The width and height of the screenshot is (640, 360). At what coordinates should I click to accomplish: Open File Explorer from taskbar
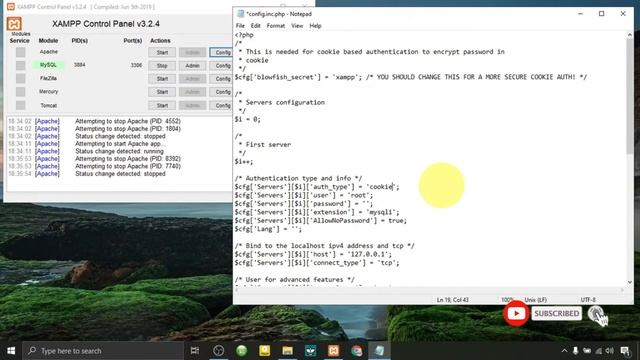(x=287, y=351)
